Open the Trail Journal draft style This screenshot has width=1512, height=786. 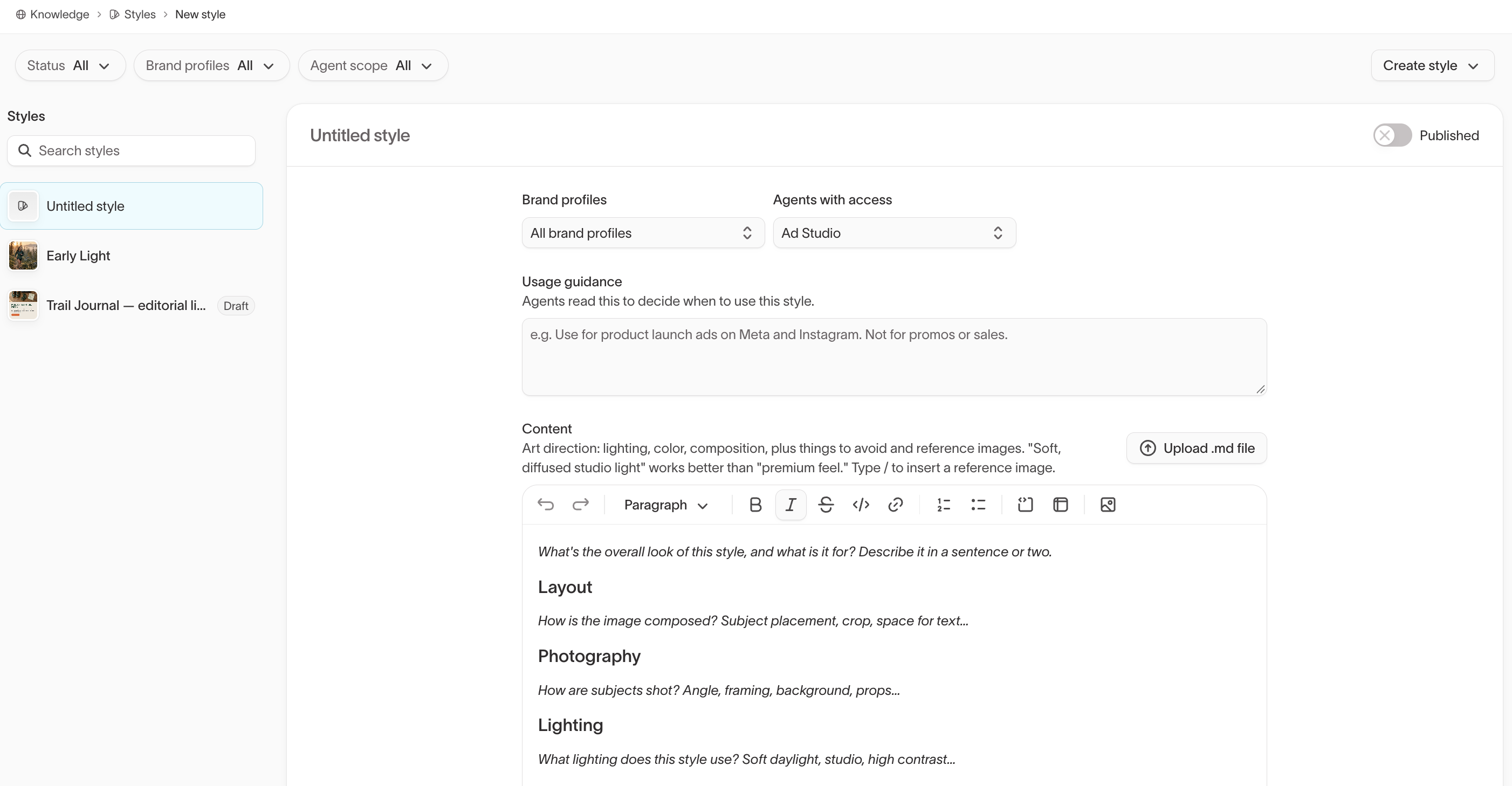132,305
